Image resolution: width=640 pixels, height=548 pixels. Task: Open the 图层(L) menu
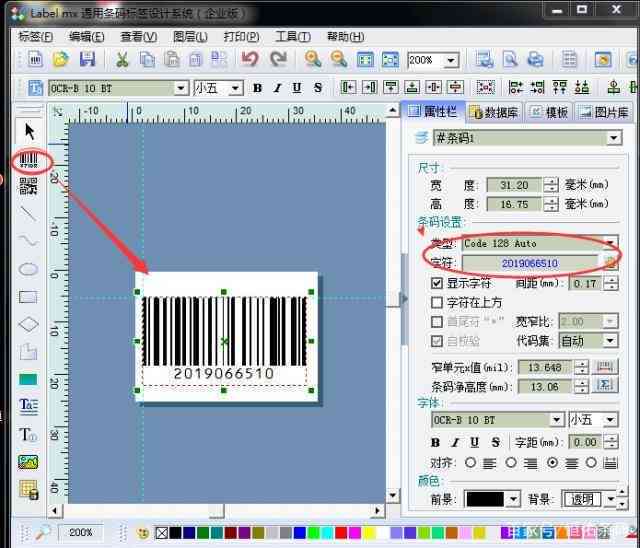click(190, 37)
